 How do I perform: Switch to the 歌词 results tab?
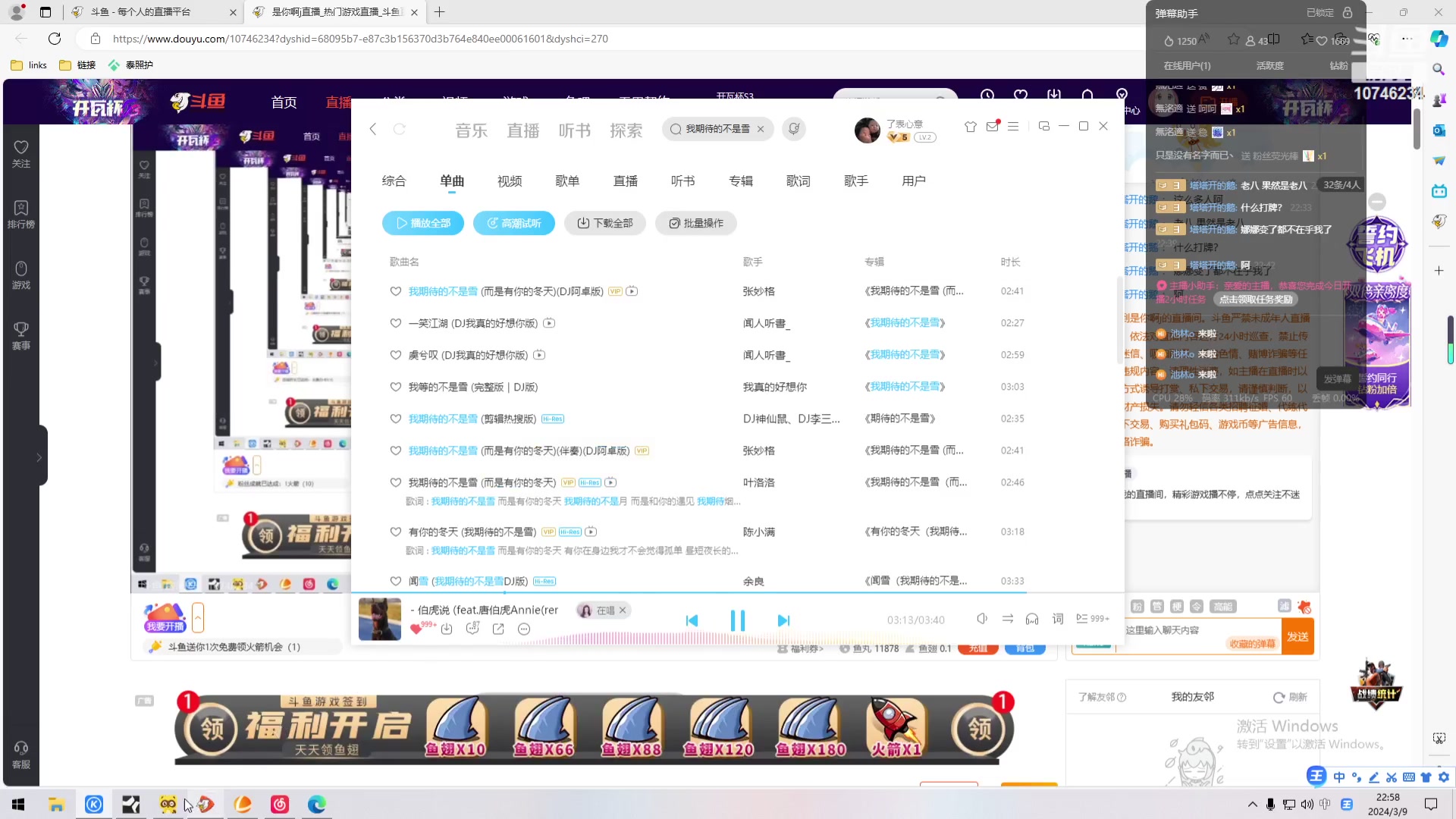pyautogui.click(x=799, y=181)
